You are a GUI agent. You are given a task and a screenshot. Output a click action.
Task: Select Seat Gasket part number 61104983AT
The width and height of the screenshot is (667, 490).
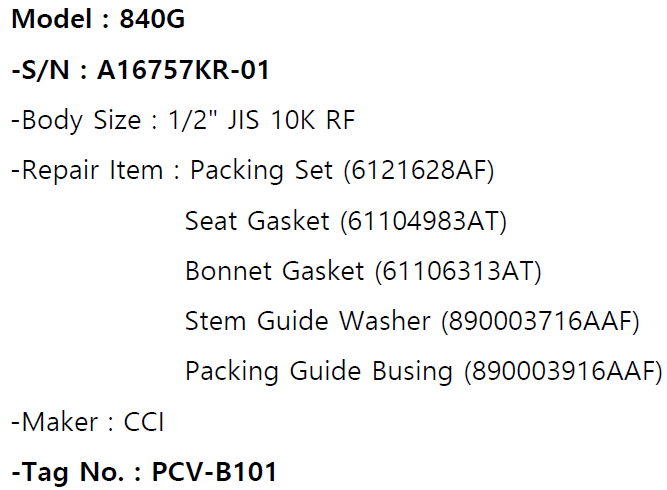pyautogui.click(x=424, y=221)
